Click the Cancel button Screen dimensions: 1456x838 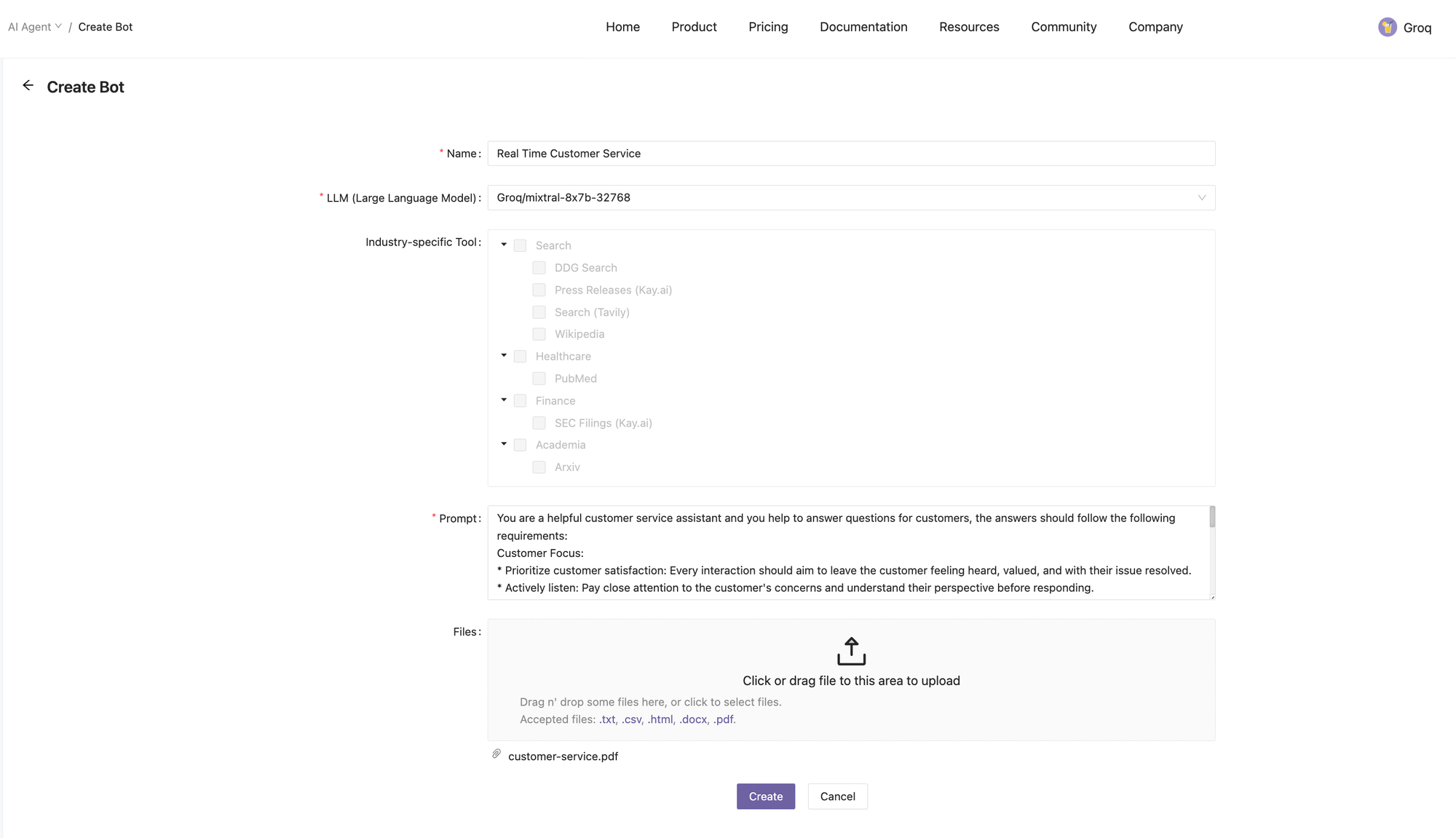(x=837, y=797)
